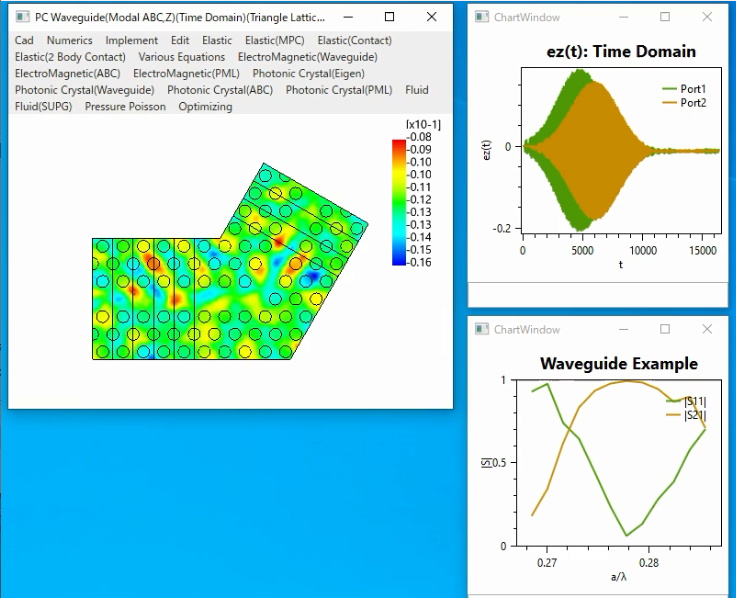
Task: Click the [x10-1] scale label
Action: (423, 124)
